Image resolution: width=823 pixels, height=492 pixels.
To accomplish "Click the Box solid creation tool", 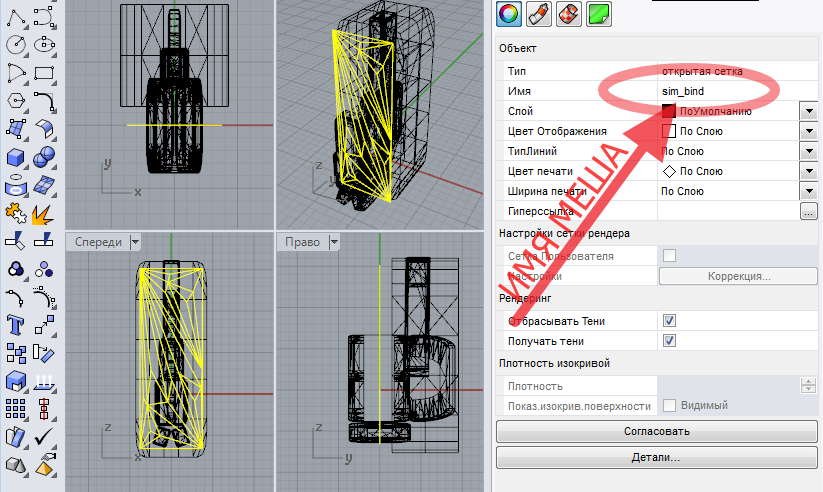I will [x=16, y=158].
